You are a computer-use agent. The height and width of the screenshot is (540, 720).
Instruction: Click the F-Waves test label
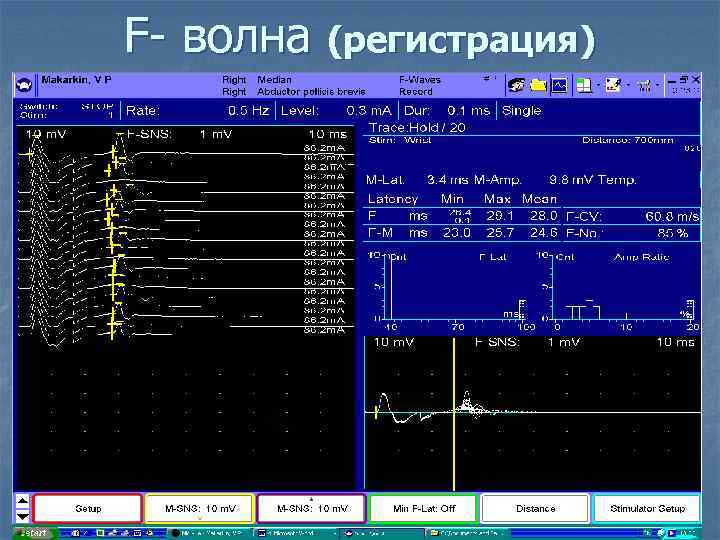420,79
